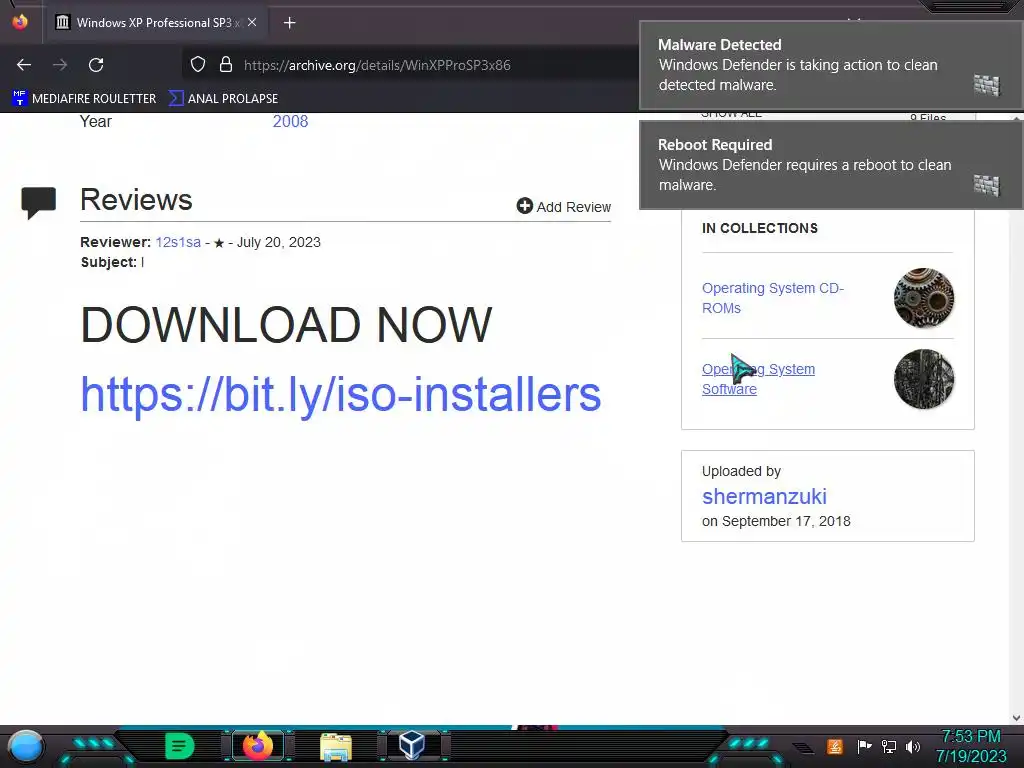Open File Explorer from the taskbar
This screenshot has height=768, width=1024.
pos(336,746)
